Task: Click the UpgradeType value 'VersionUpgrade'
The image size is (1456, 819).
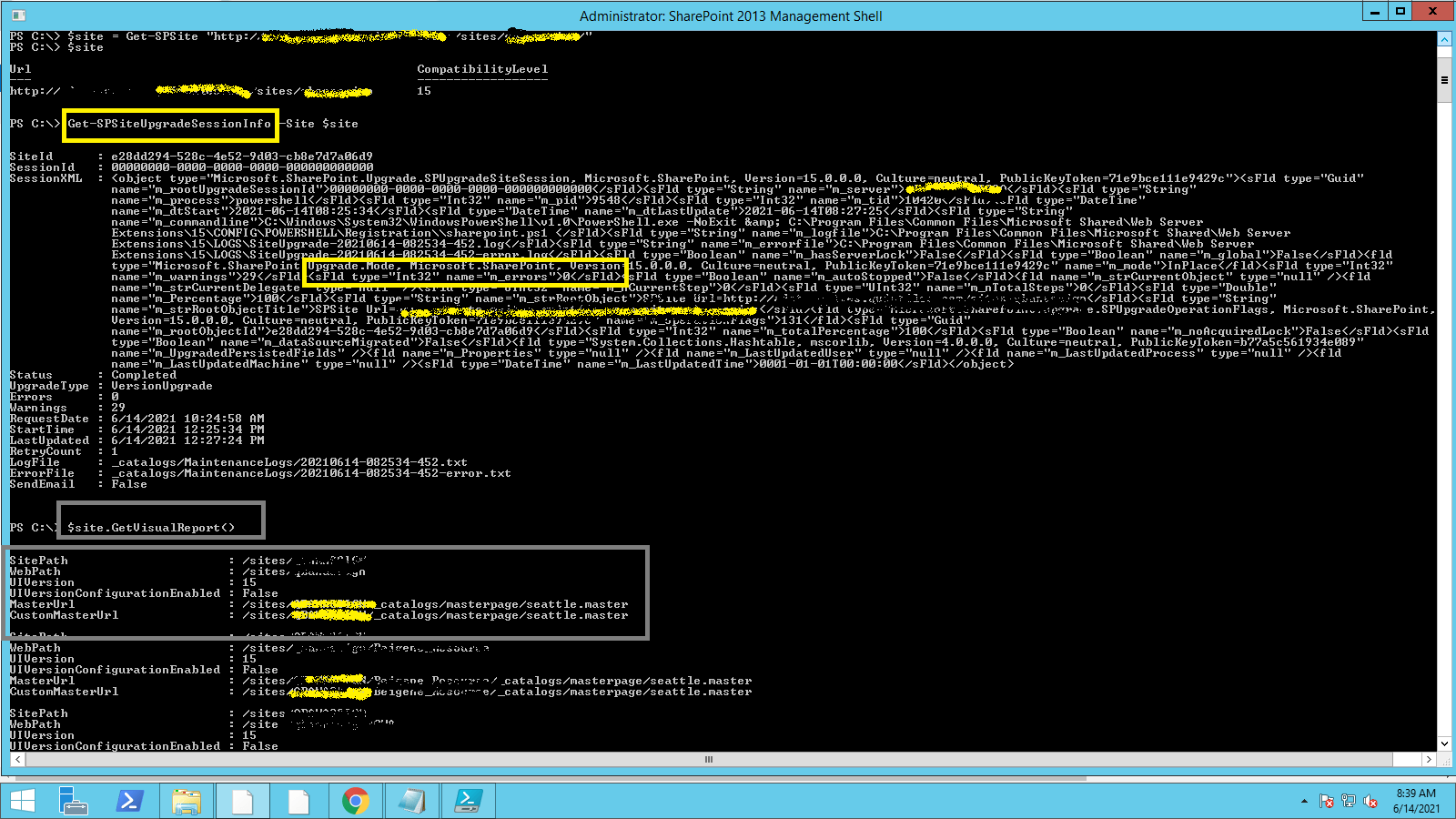Action: (x=162, y=386)
